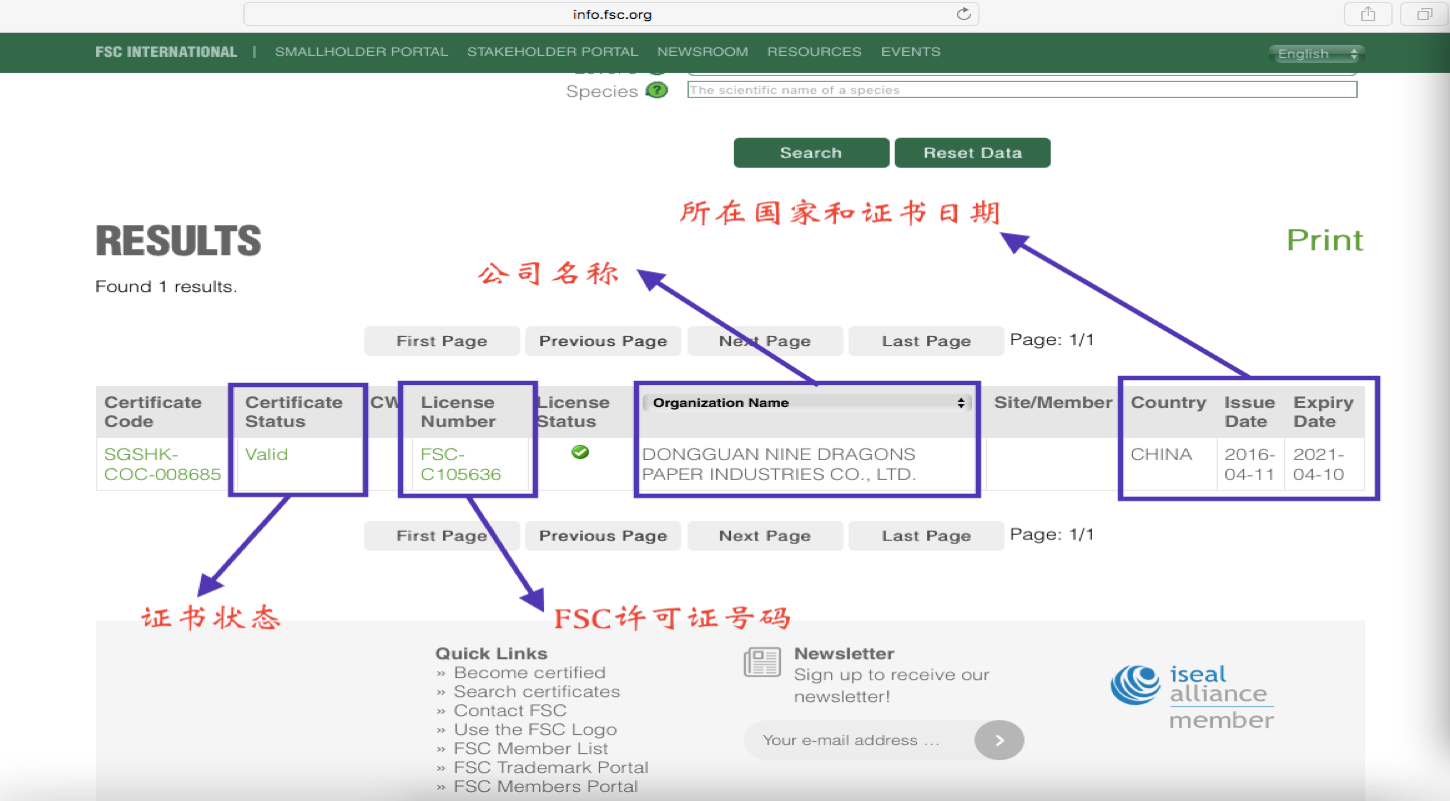Image resolution: width=1450 pixels, height=801 pixels.
Task: Click the Issue Date column header
Action: [x=1250, y=412]
